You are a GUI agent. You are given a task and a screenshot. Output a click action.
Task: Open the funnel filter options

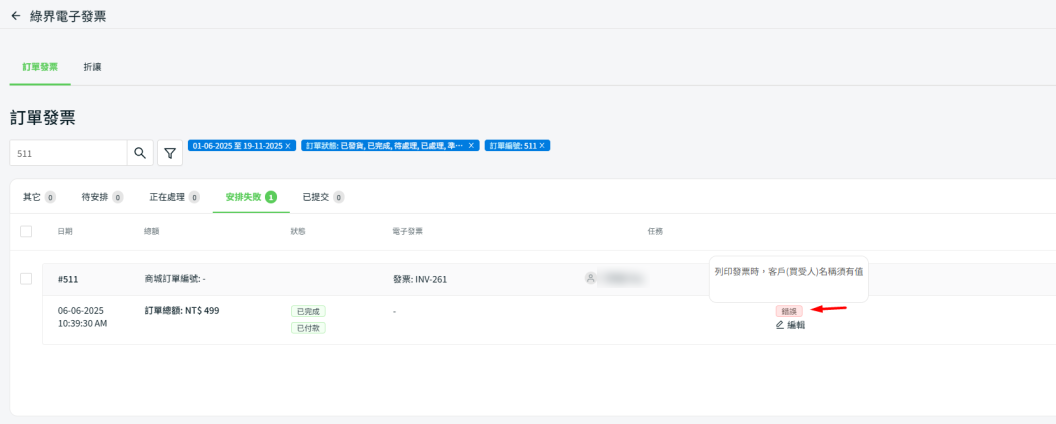(x=170, y=153)
